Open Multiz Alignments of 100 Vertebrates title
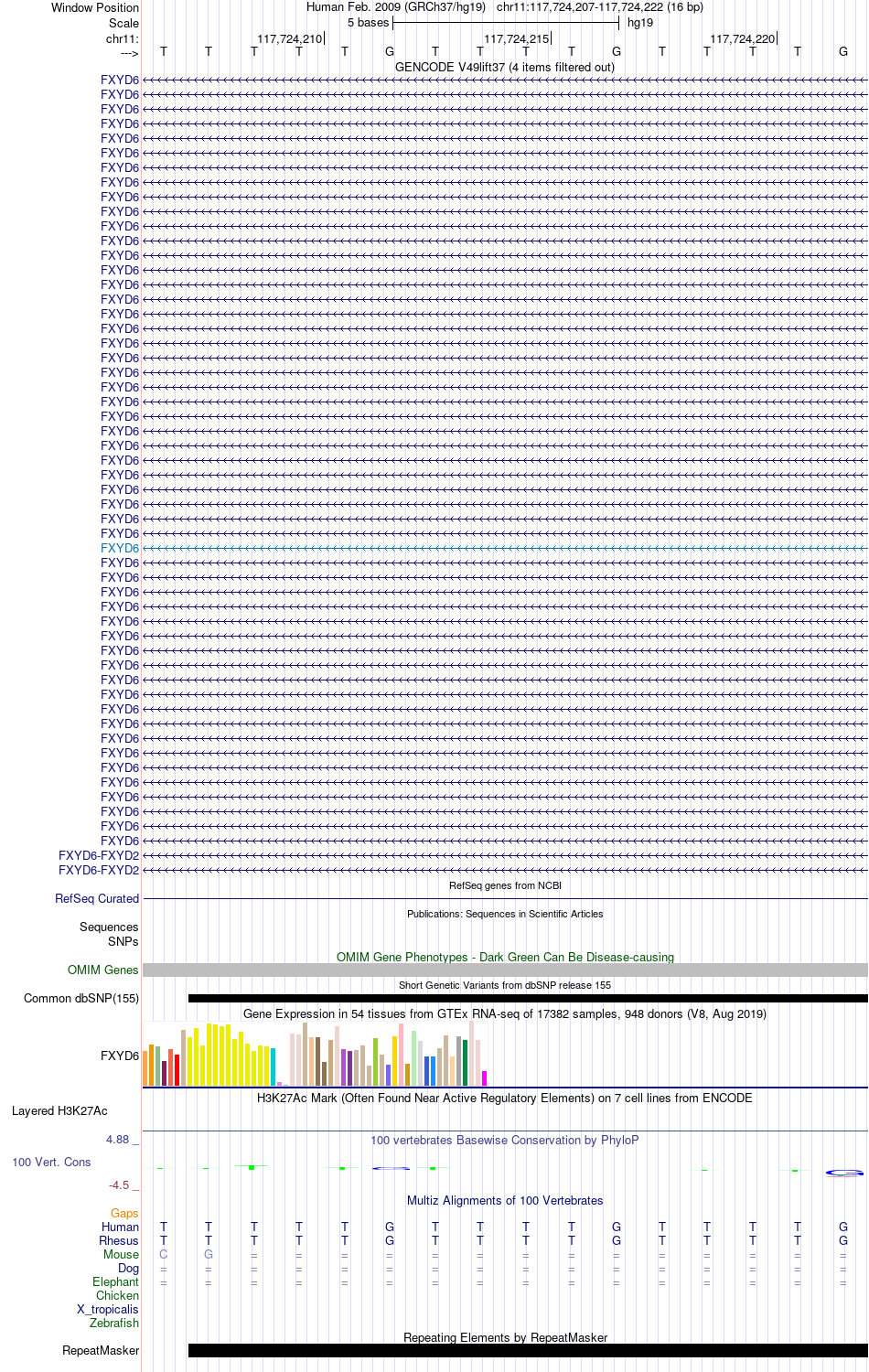Viewport: 869px width, 1372px height. (x=505, y=1200)
